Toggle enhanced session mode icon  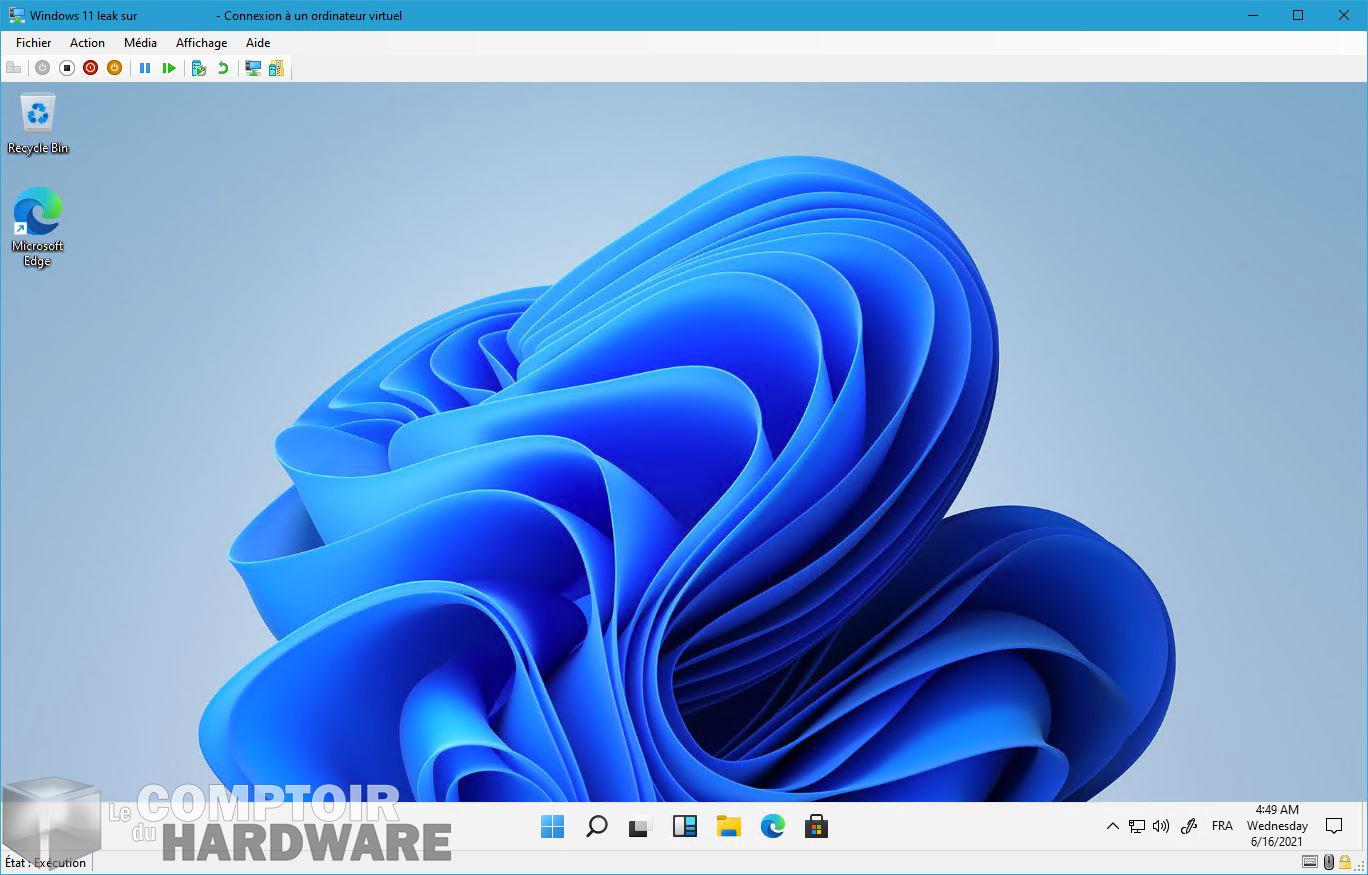(253, 68)
